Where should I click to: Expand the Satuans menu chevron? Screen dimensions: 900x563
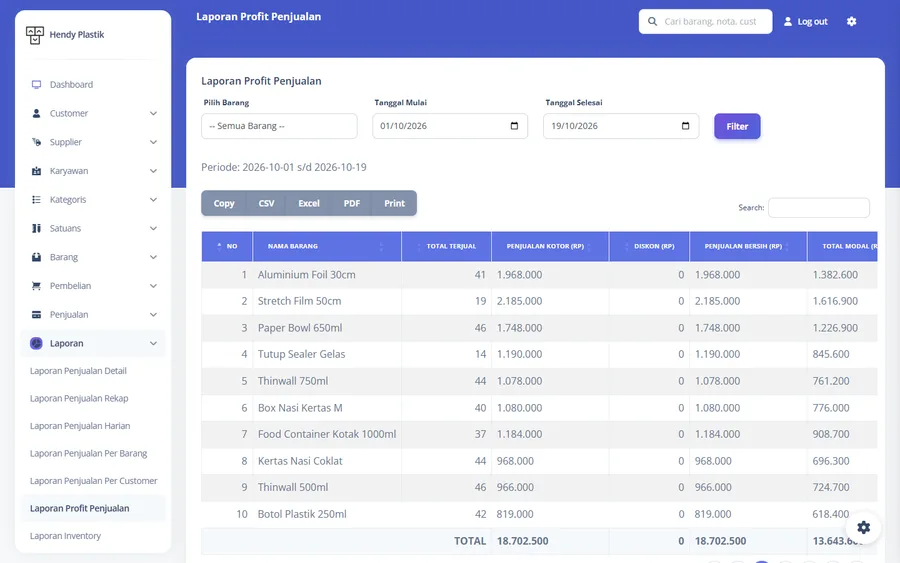(153, 228)
